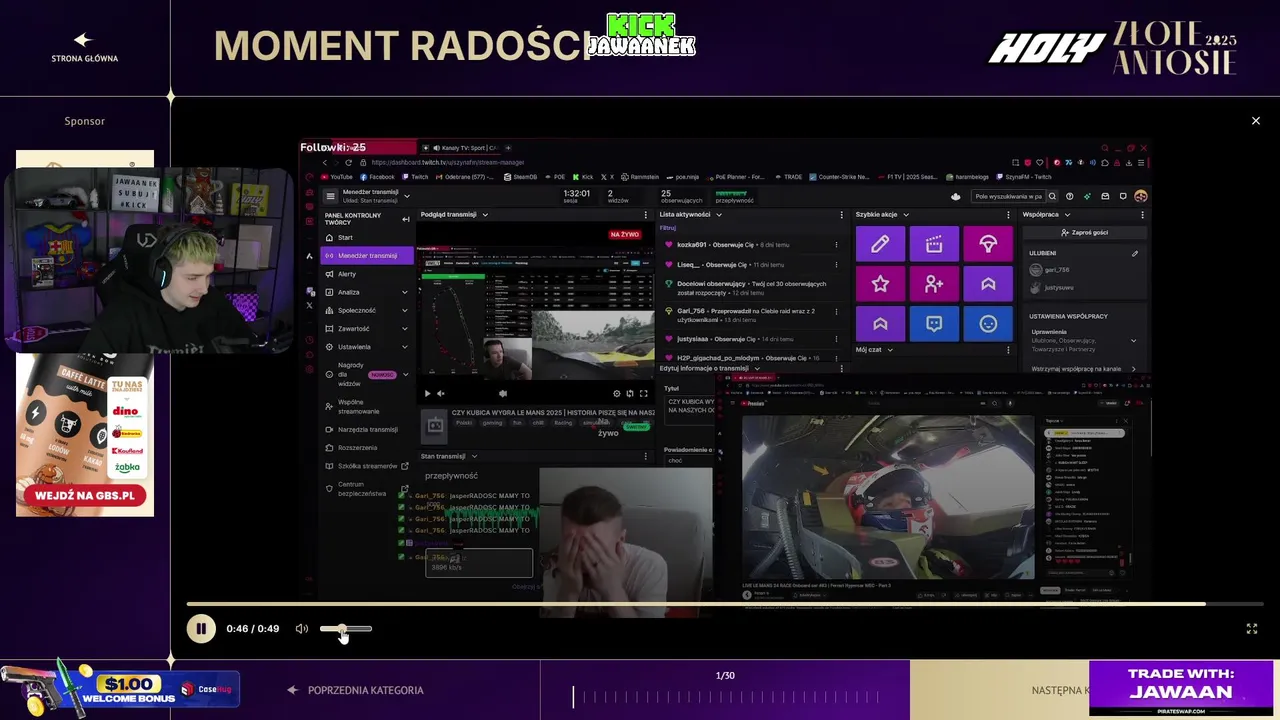This screenshot has height=720, width=1280.
Task: Click the star quick action tile
Action: coord(880,284)
